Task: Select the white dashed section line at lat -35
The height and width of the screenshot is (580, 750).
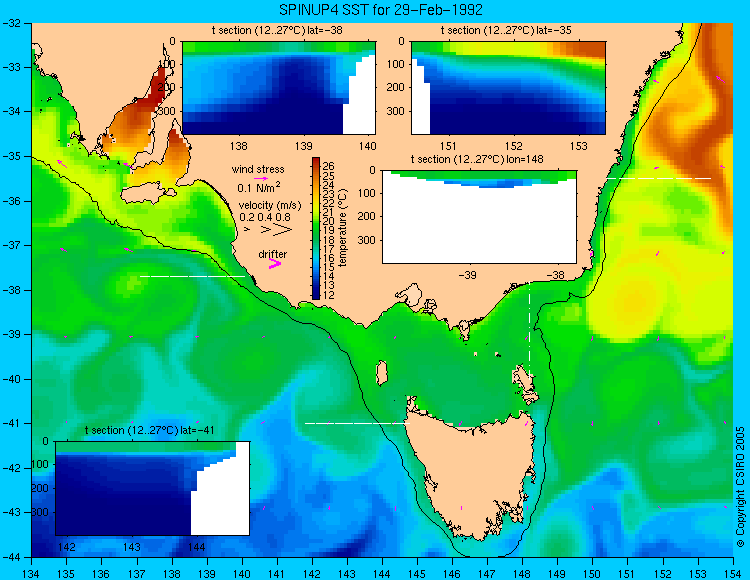Action: 659,178
